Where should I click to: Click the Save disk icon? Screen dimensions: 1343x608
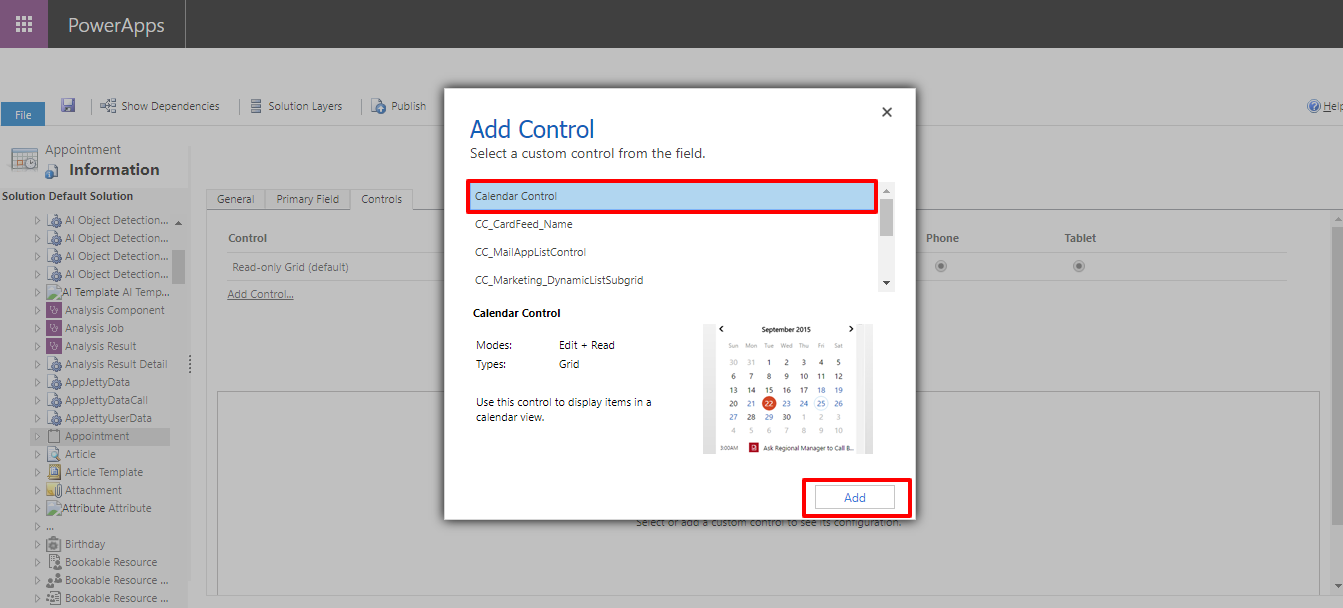point(68,105)
